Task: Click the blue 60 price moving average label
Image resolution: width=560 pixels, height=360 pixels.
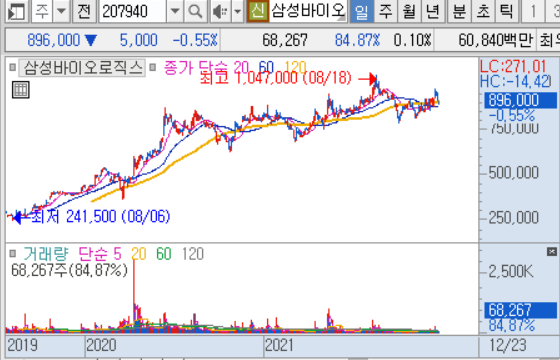Action: [266, 67]
